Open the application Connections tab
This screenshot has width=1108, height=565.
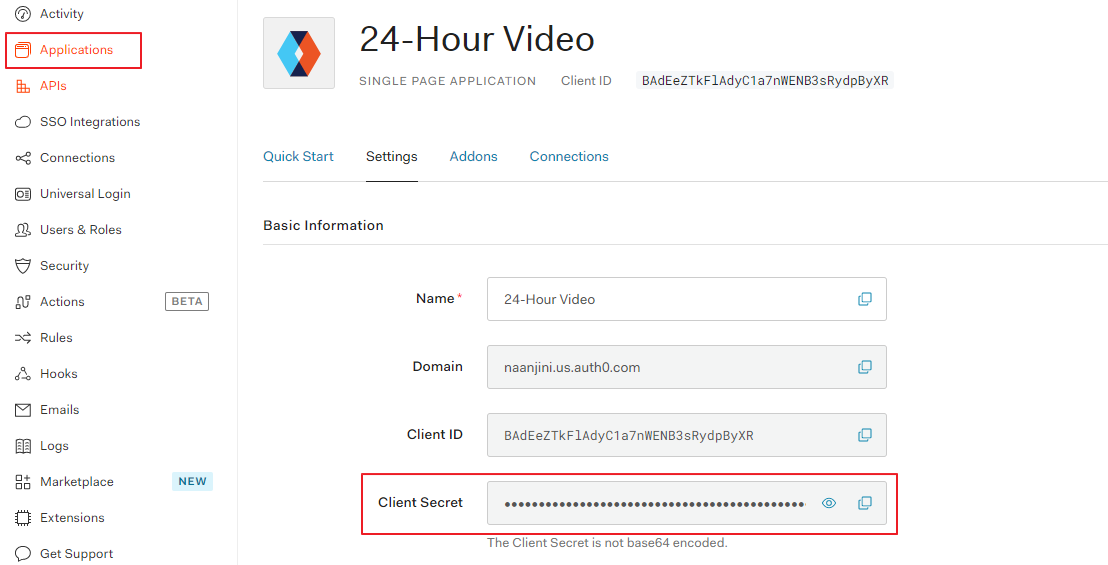point(569,156)
